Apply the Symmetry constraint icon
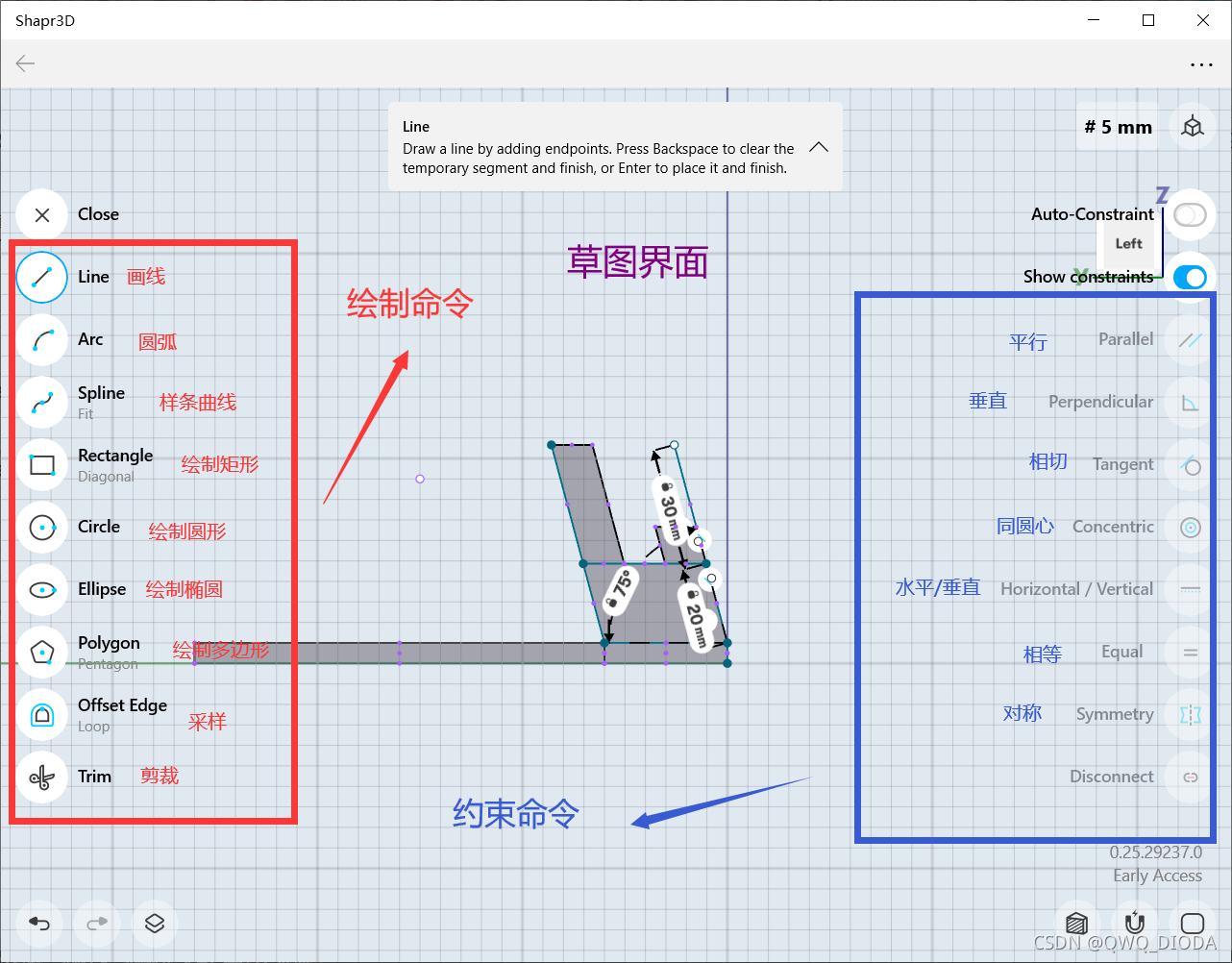1232x963 pixels. (1191, 714)
